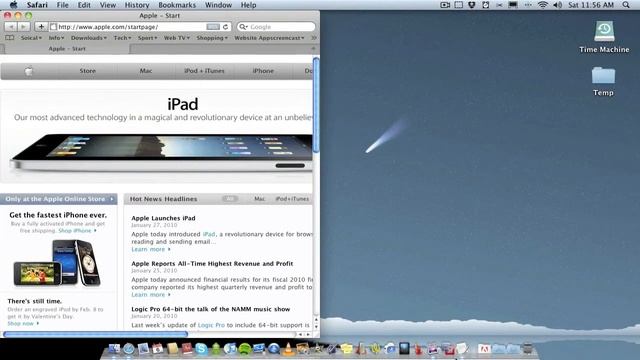Open Stickies from the Dock
The image size is (640, 360).
pos(347,349)
